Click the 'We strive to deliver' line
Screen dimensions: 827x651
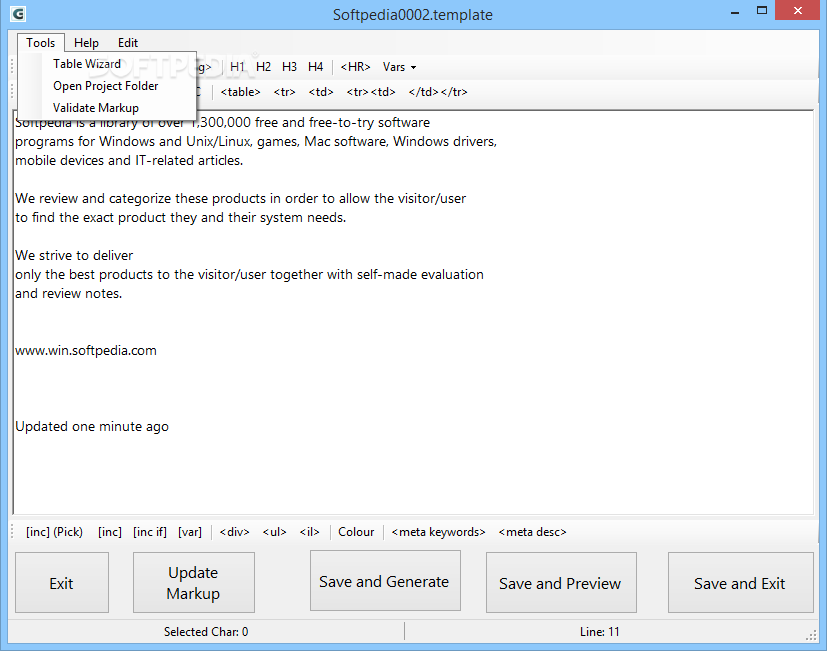(74, 255)
